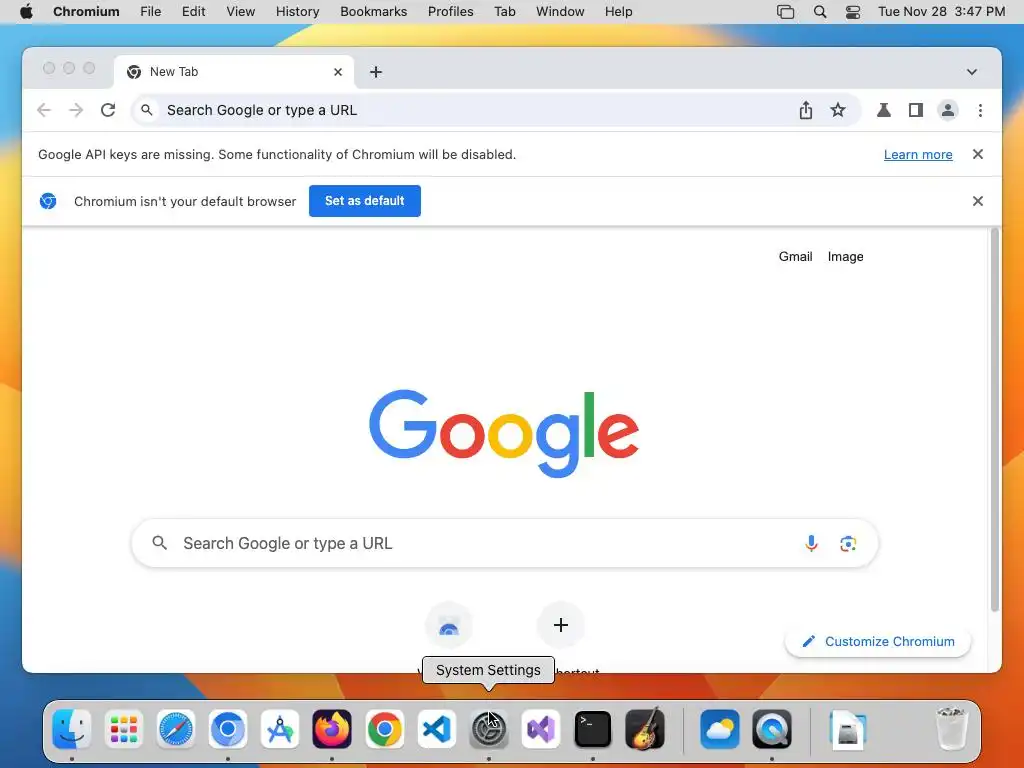Viewport: 1024px width, 768px height.
Task: Bookmark this tab with the star icon
Action: click(838, 110)
